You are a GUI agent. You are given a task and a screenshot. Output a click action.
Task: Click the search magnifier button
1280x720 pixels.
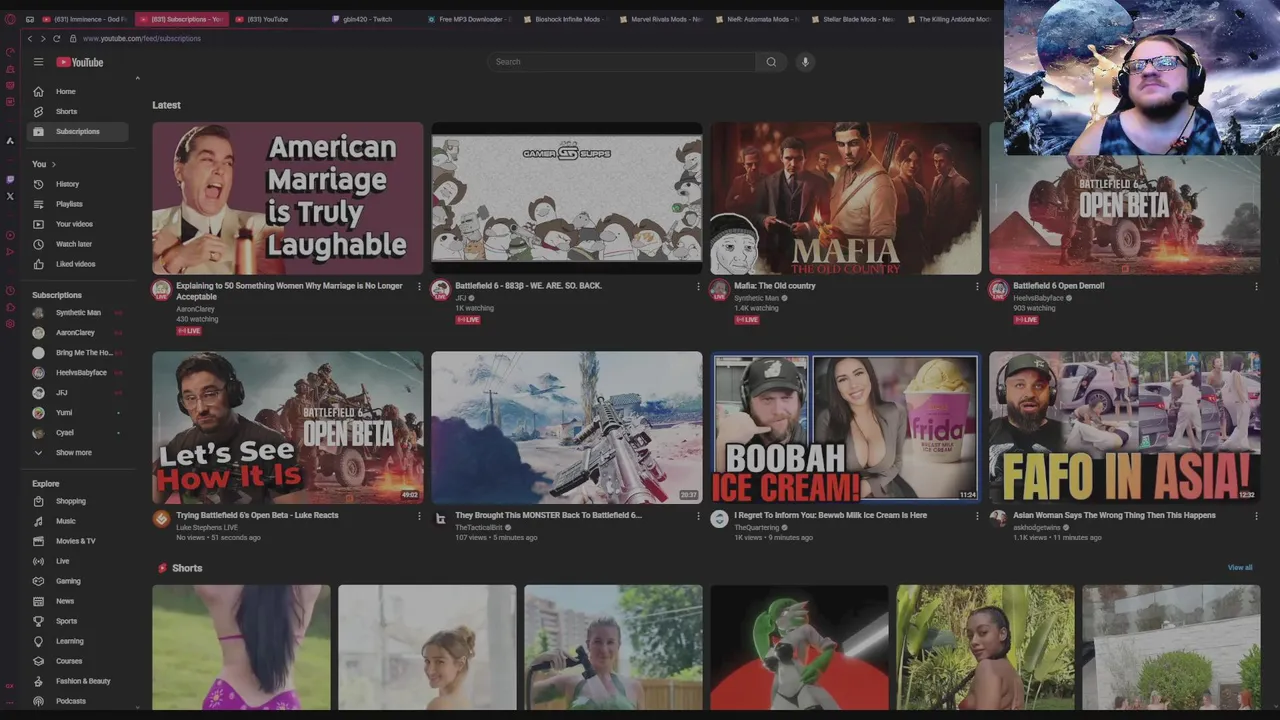click(x=771, y=62)
